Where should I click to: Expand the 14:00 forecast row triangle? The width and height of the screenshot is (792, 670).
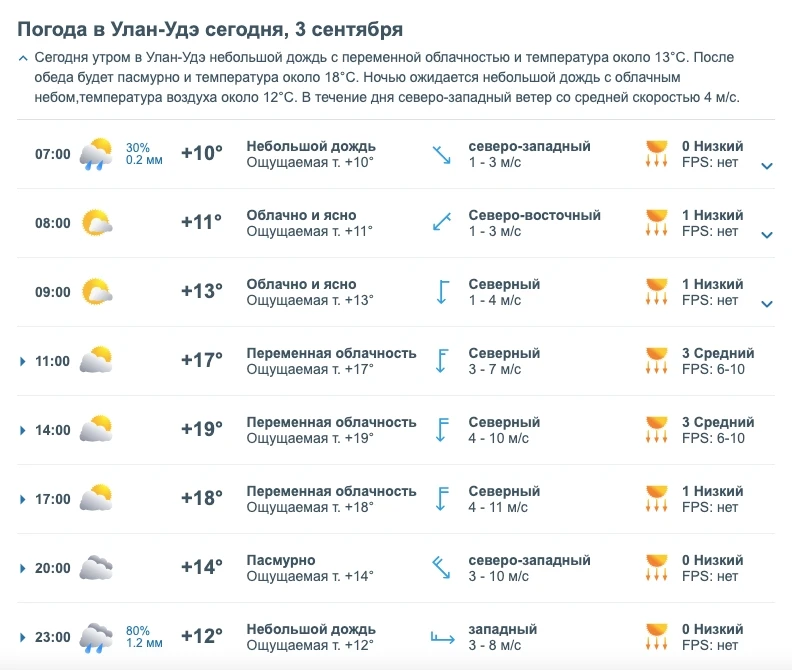tap(22, 430)
